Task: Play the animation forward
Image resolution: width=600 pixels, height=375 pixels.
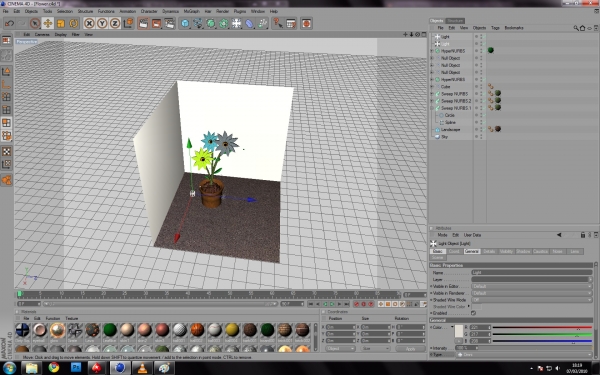Action: click(332, 304)
